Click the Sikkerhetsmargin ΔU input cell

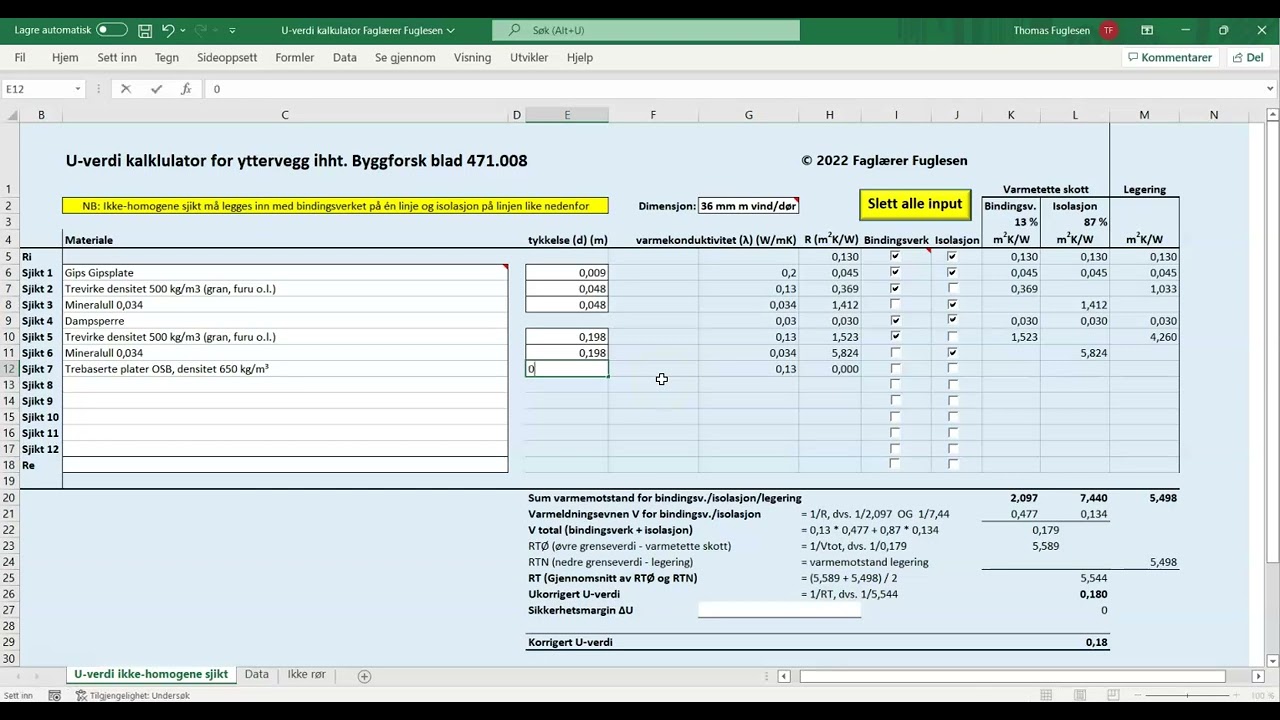pos(779,610)
